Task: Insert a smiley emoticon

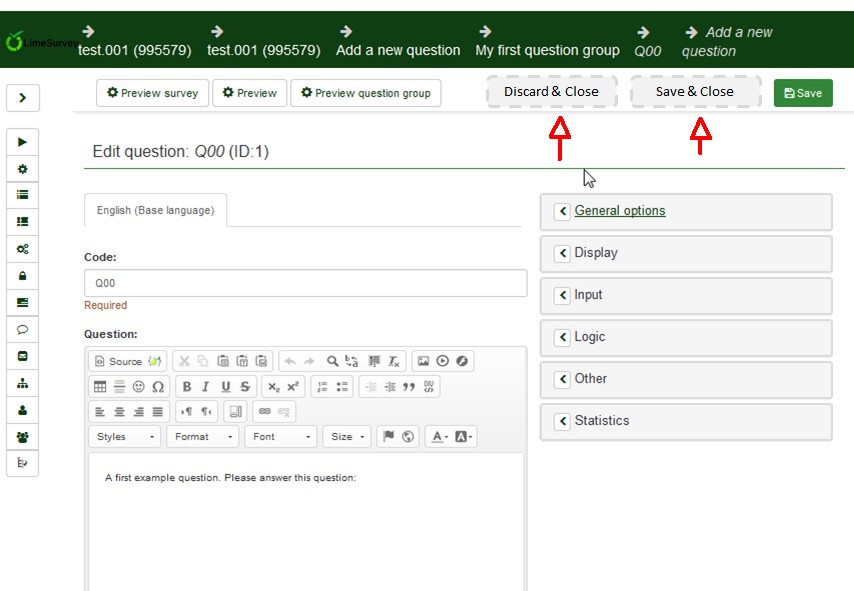Action: [x=138, y=387]
